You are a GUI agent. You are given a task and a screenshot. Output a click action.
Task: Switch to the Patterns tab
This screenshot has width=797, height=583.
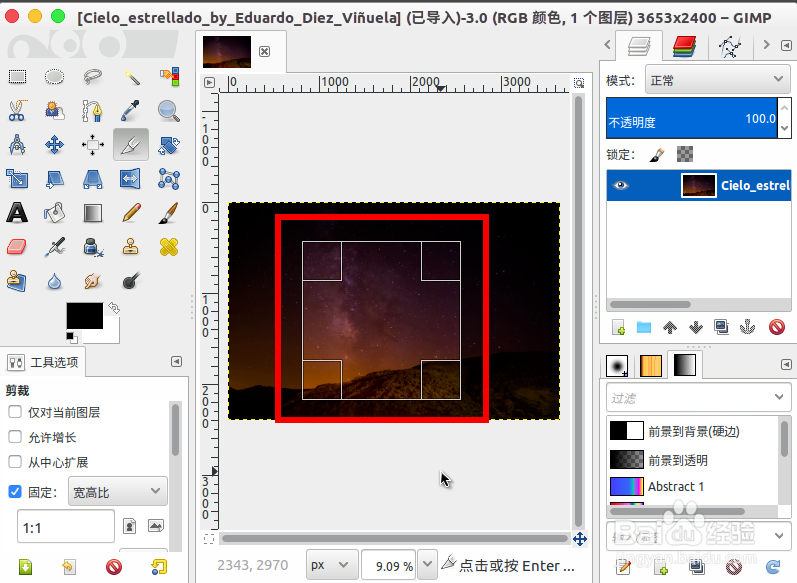click(651, 365)
